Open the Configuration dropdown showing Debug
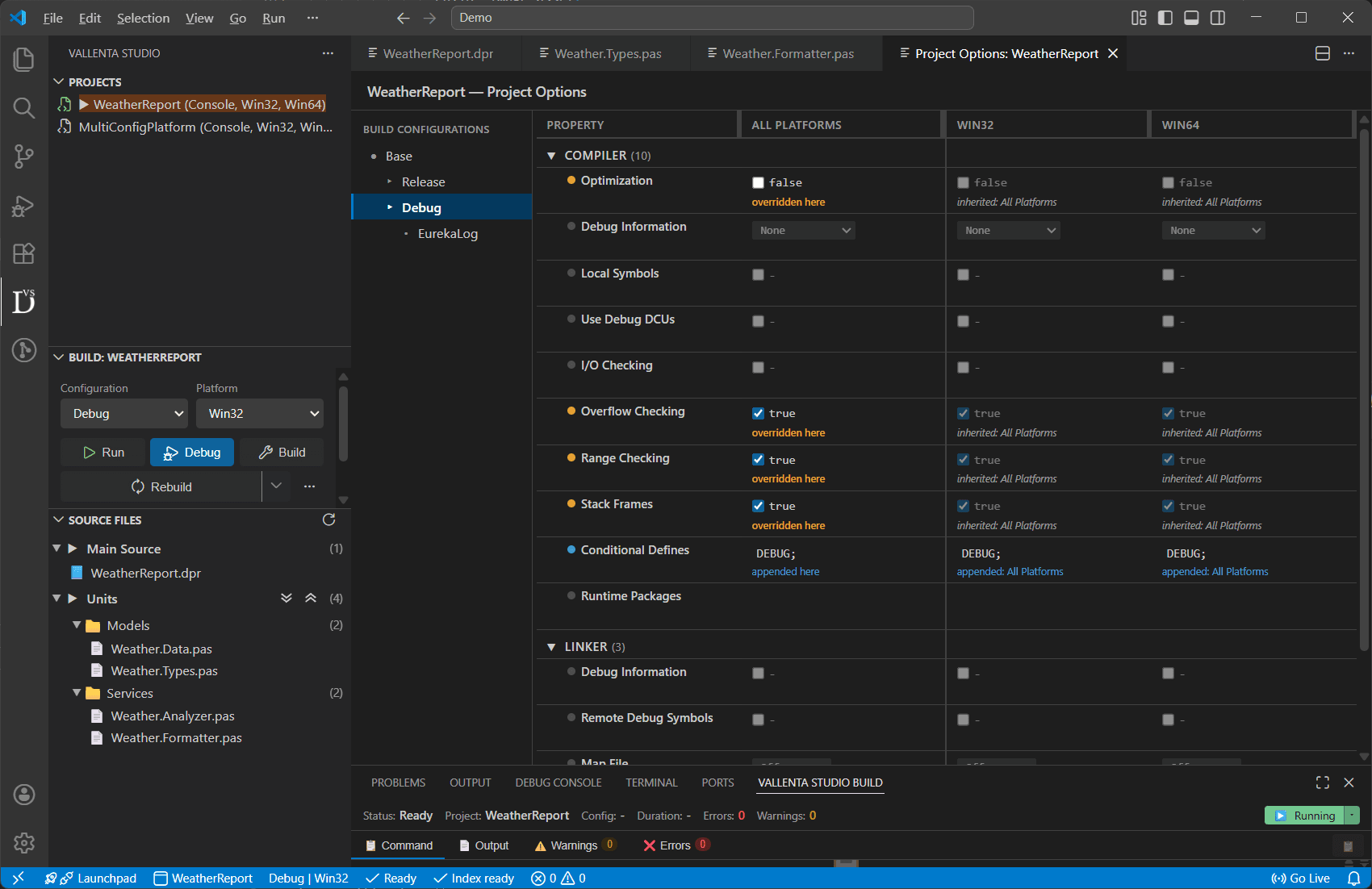The height and width of the screenshot is (889, 1372). point(124,414)
